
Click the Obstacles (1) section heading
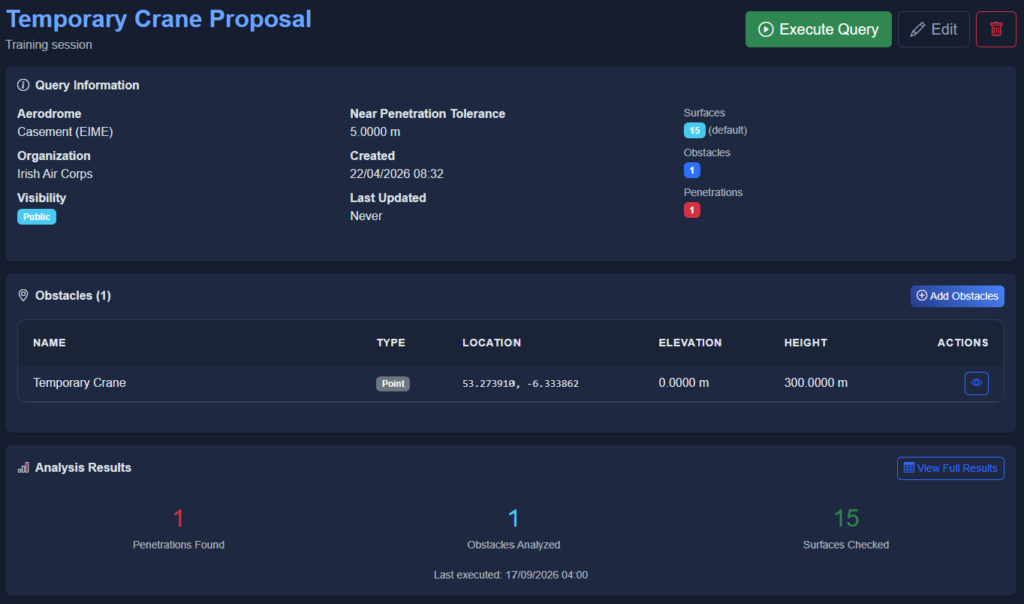coord(73,296)
